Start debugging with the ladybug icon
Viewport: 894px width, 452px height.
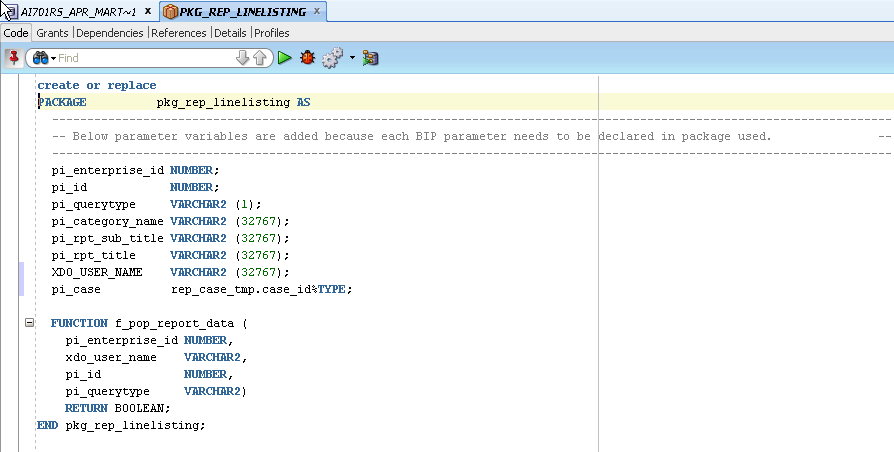click(x=307, y=58)
